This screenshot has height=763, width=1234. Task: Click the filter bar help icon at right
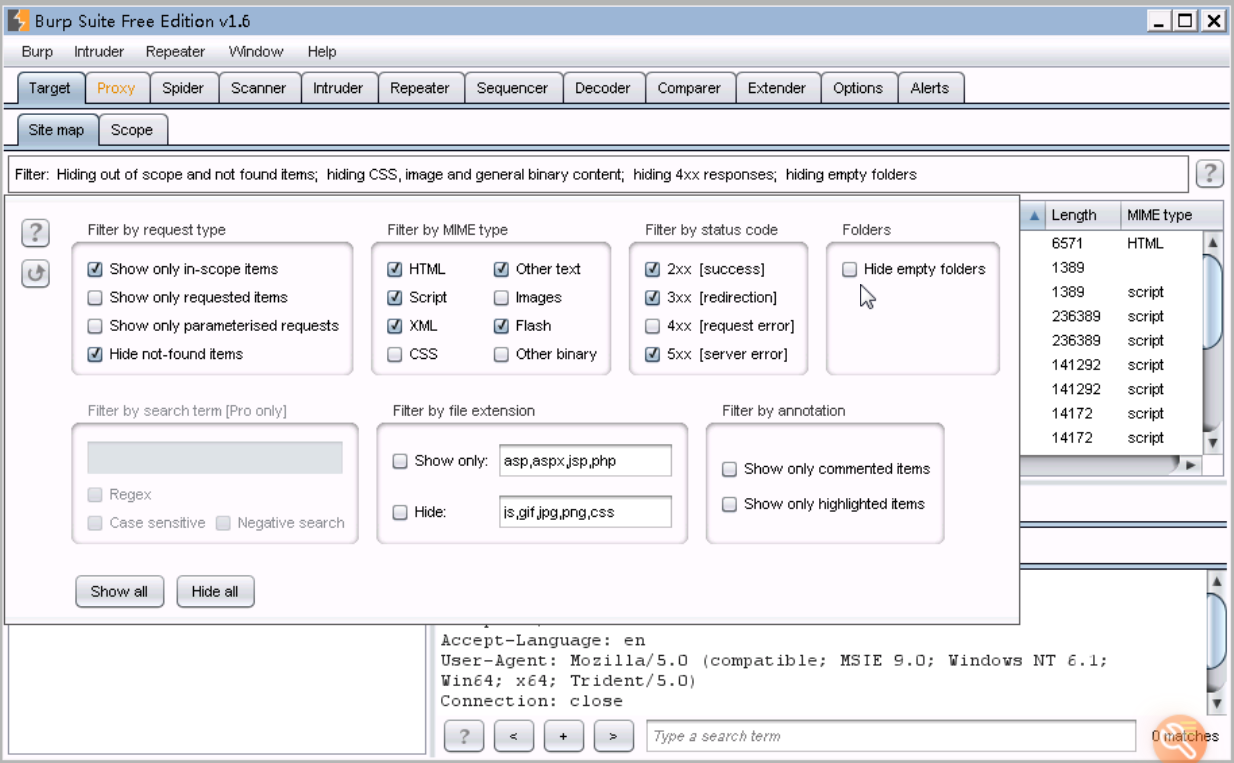click(1209, 174)
